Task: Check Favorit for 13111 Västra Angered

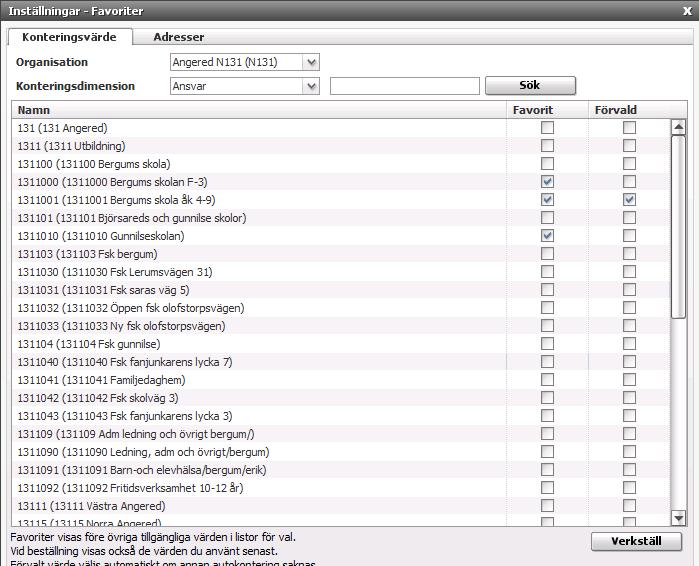Action: coord(547,506)
